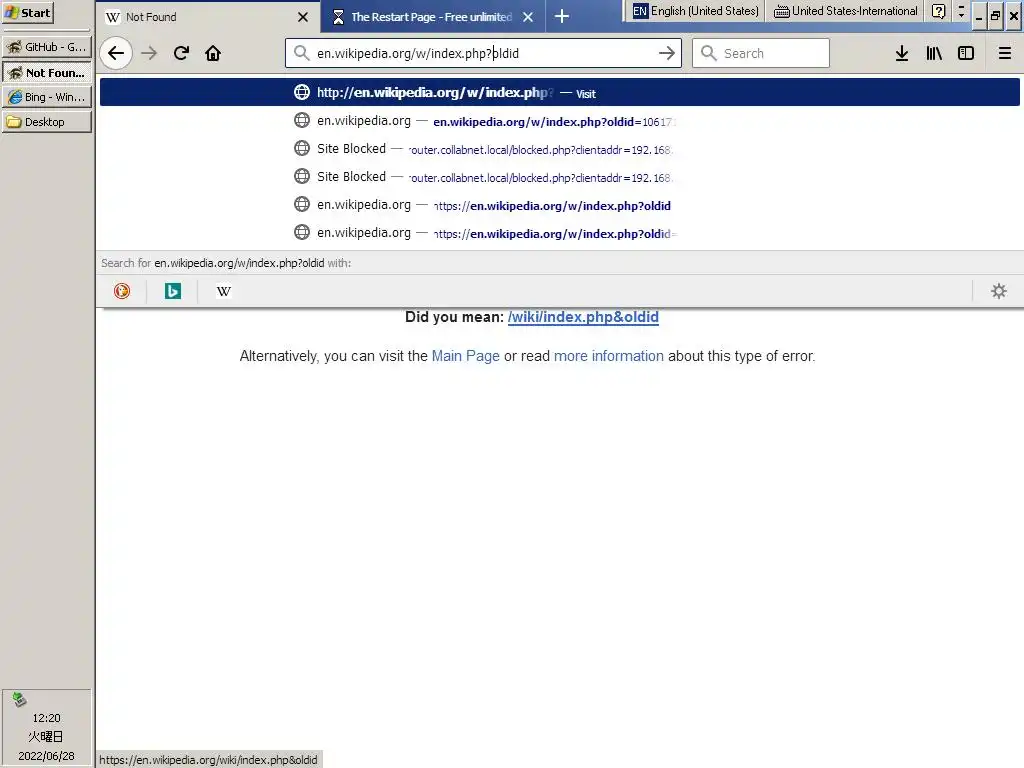Switch to The Restart Page tab
The width and height of the screenshot is (1024, 768).
pos(433,17)
